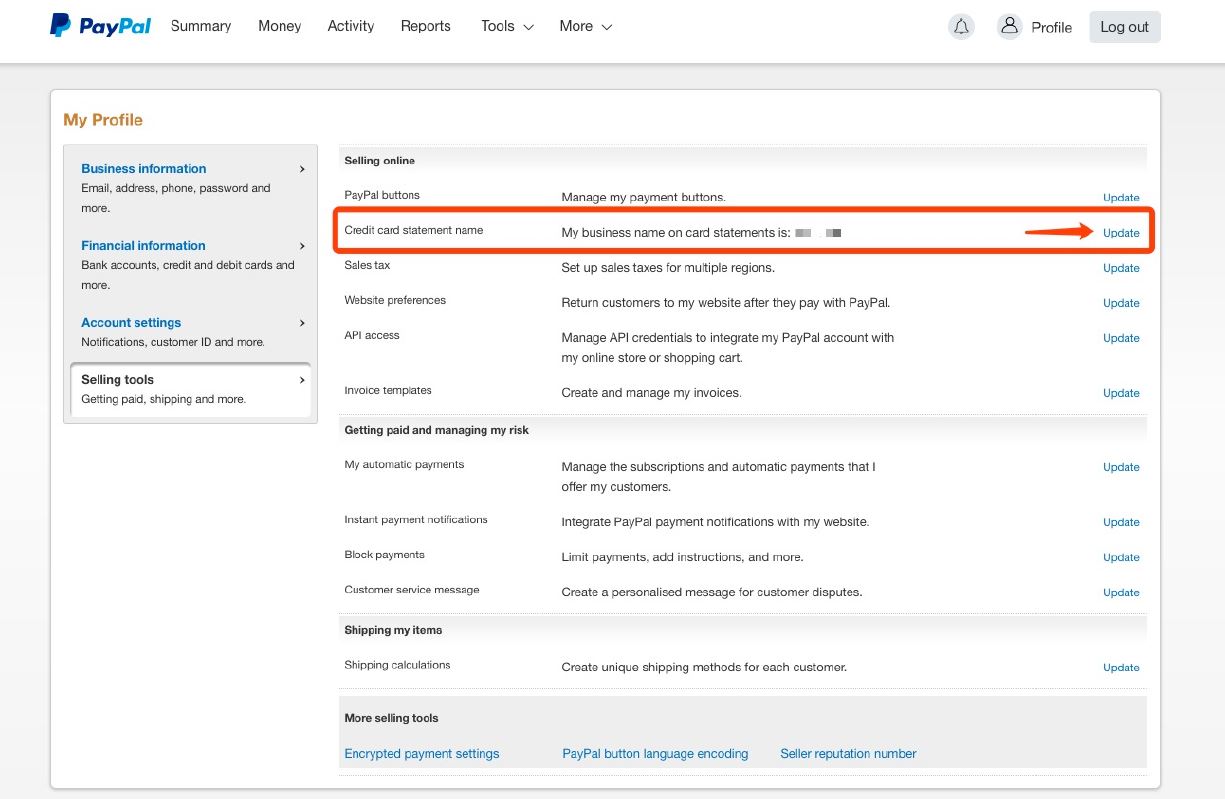This screenshot has height=799, width=1225.
Task: Expand Business information chevron arrow
Action: click(302, 169)
